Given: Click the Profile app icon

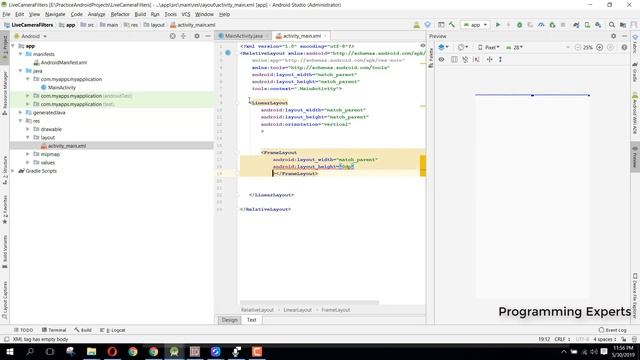Looking at the screenshot, I should (541, 25).
